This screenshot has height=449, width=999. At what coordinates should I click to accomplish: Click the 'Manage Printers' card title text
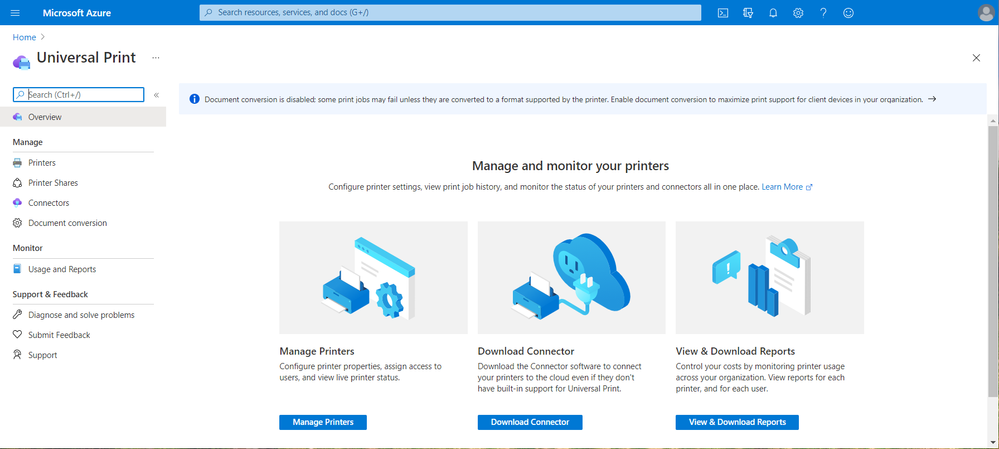tap(317, 352)
